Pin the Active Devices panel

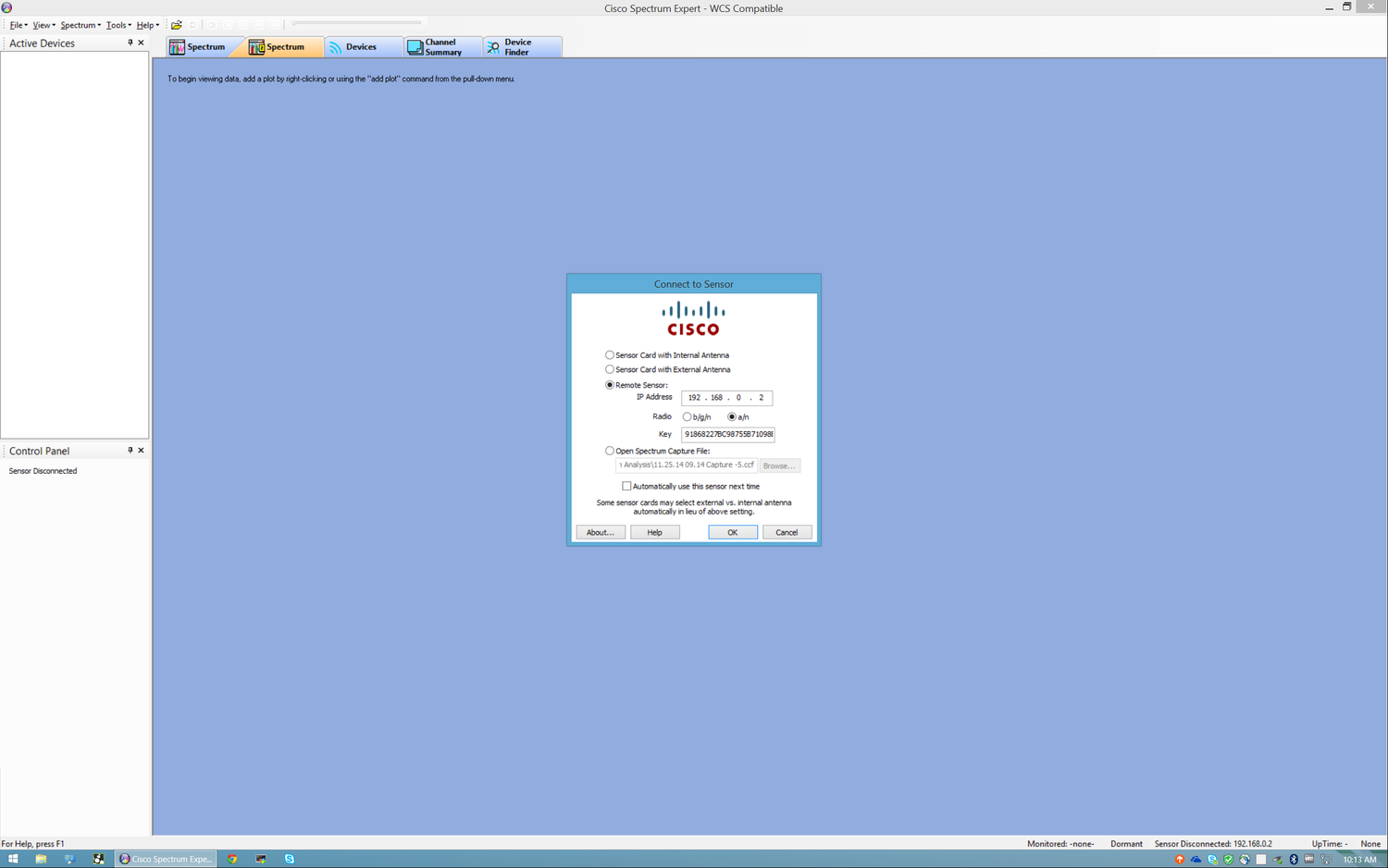130,43
